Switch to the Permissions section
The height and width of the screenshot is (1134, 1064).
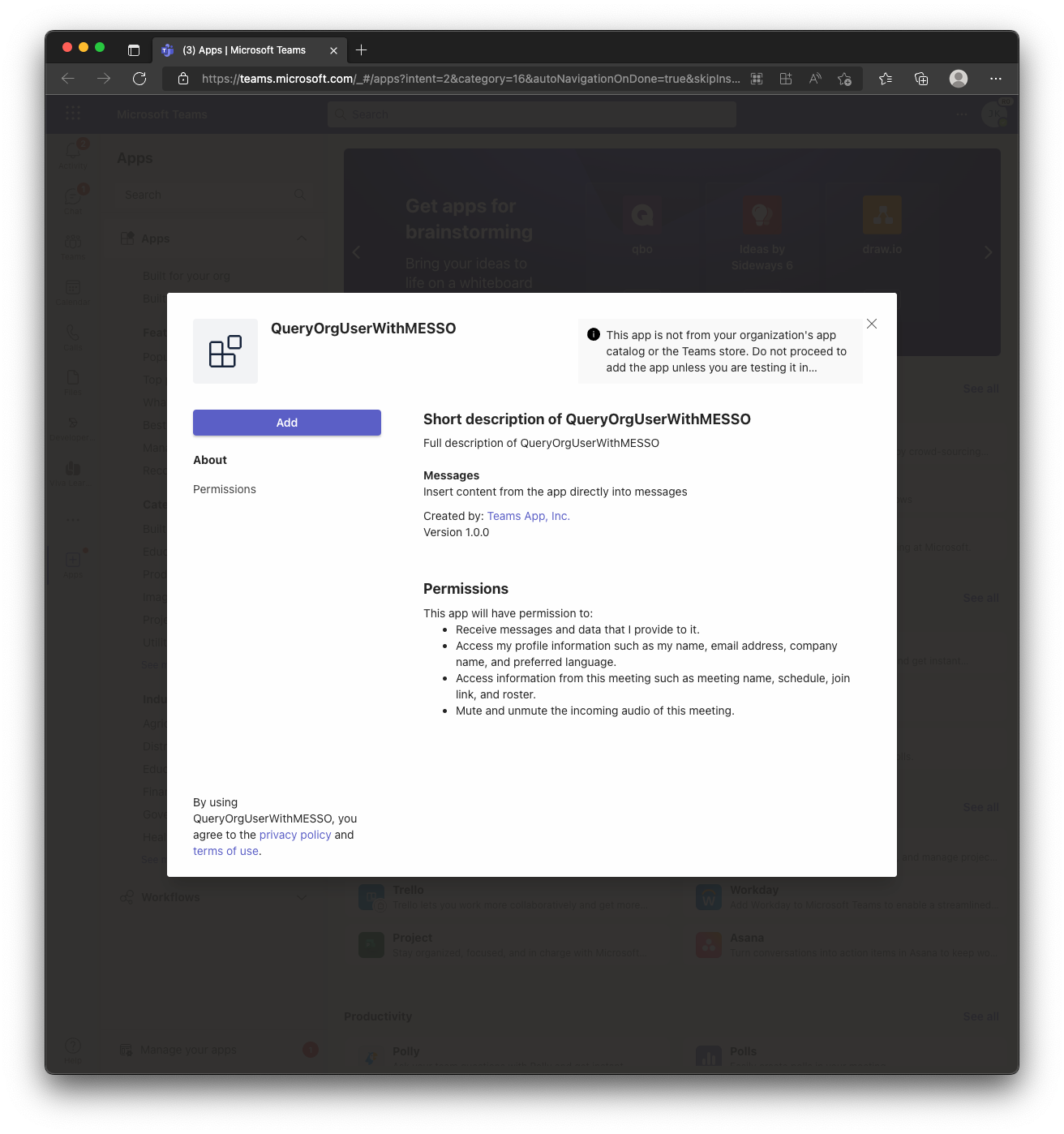click(x=224, y=489)
